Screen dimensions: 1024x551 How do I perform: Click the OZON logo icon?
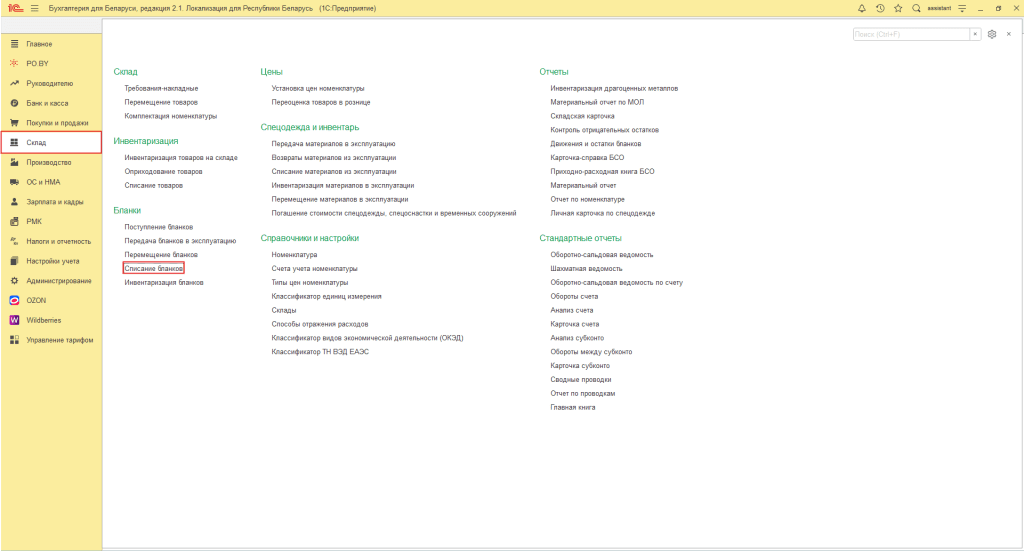click(14, 300)
